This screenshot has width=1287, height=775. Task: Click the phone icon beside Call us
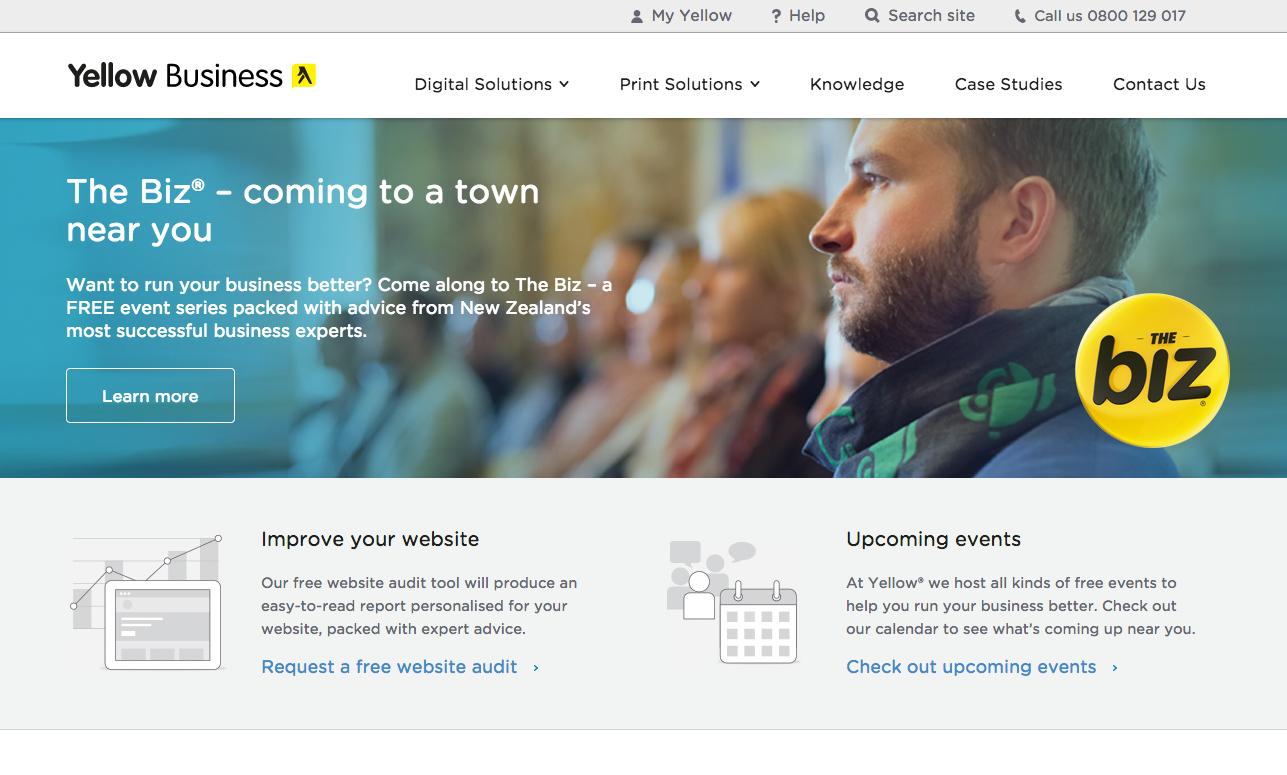[x=1020, y=16]
